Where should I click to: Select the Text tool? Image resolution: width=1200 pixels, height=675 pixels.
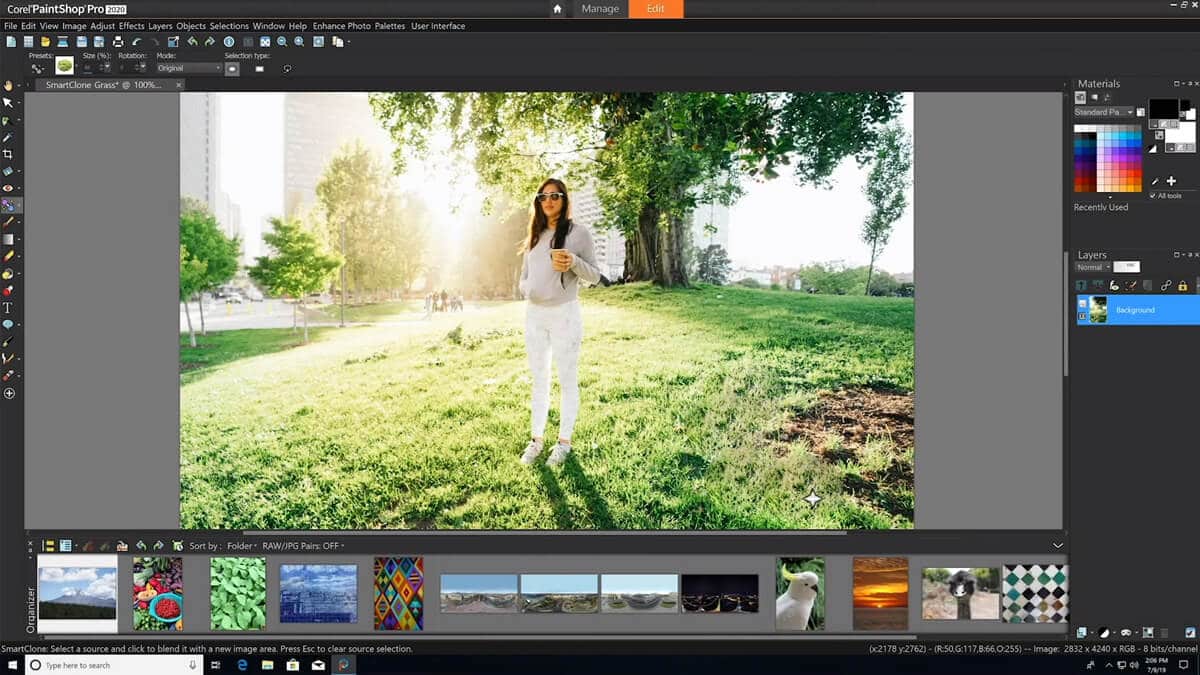(8, 308)
